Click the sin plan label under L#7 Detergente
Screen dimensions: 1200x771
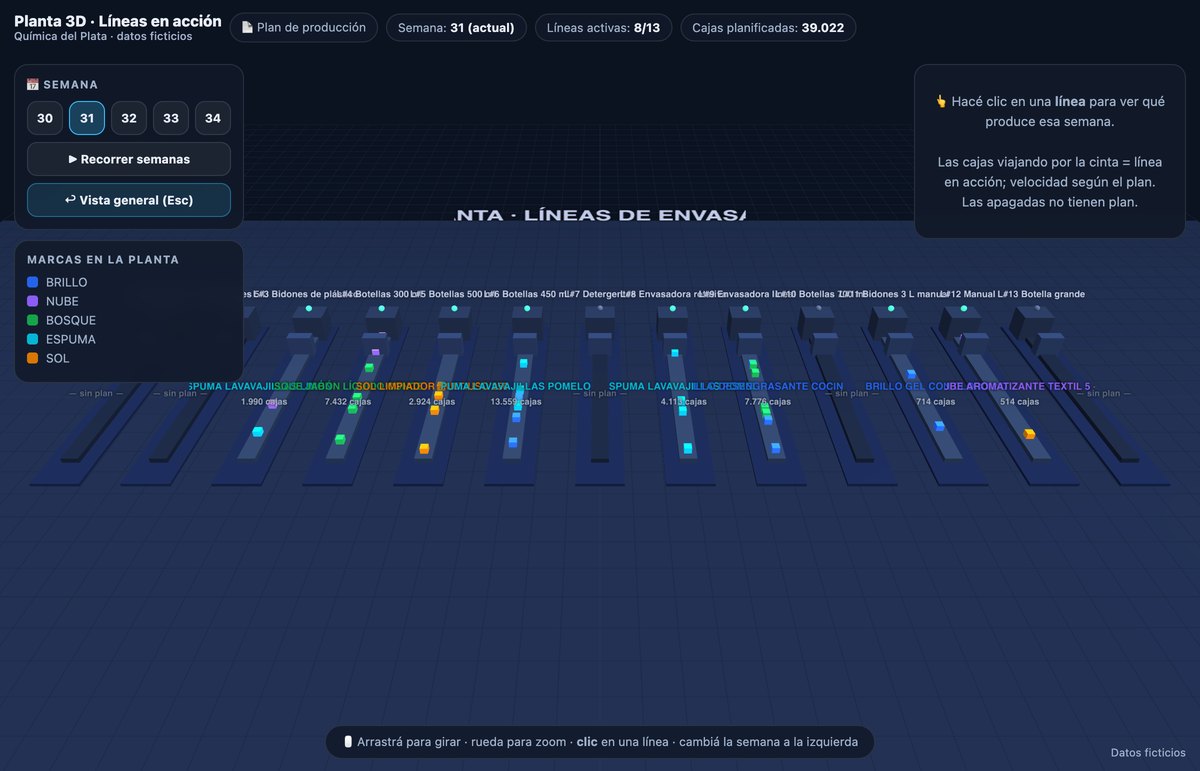600,393
